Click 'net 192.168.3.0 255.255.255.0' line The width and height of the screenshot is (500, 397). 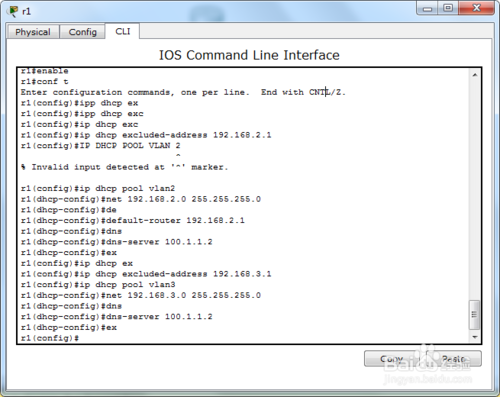click(141, 295)
